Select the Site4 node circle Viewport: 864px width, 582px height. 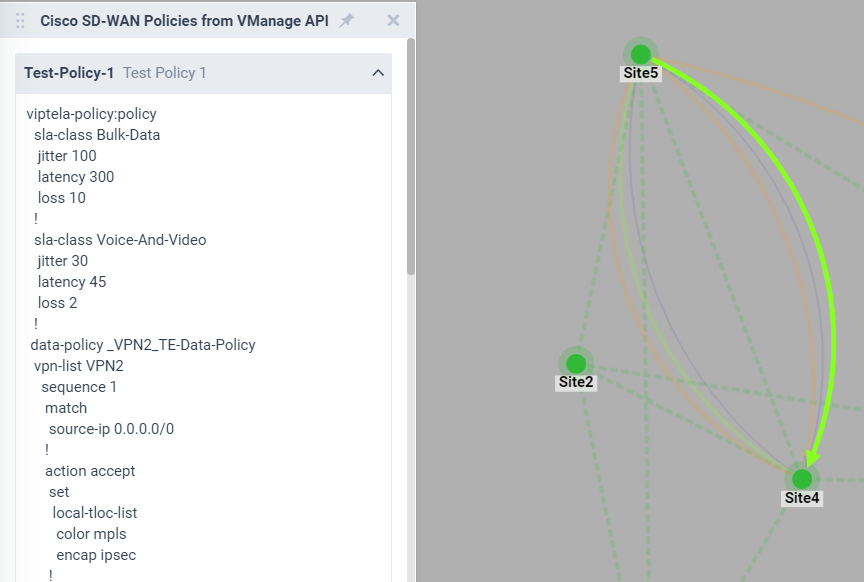pos(802,479)
